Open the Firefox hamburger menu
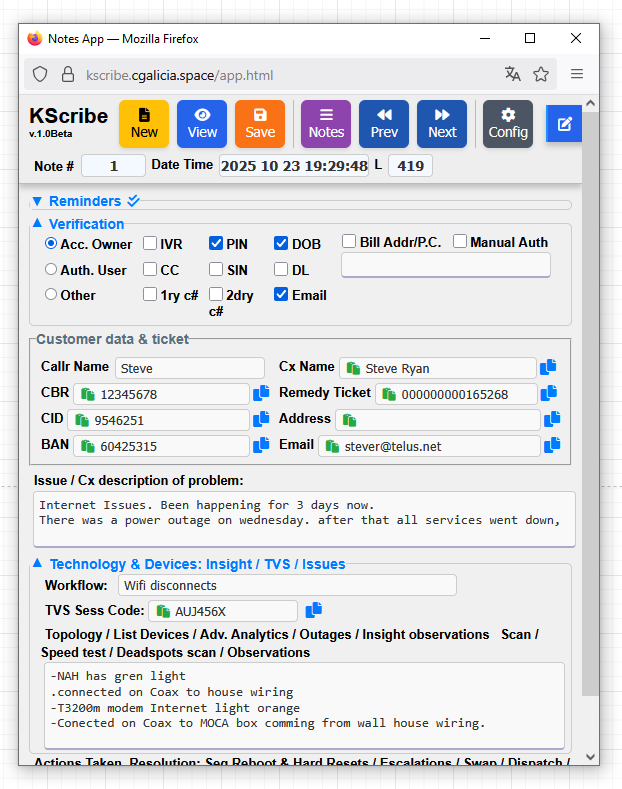The width and height of the screenshot is (622, 789). 577,74
